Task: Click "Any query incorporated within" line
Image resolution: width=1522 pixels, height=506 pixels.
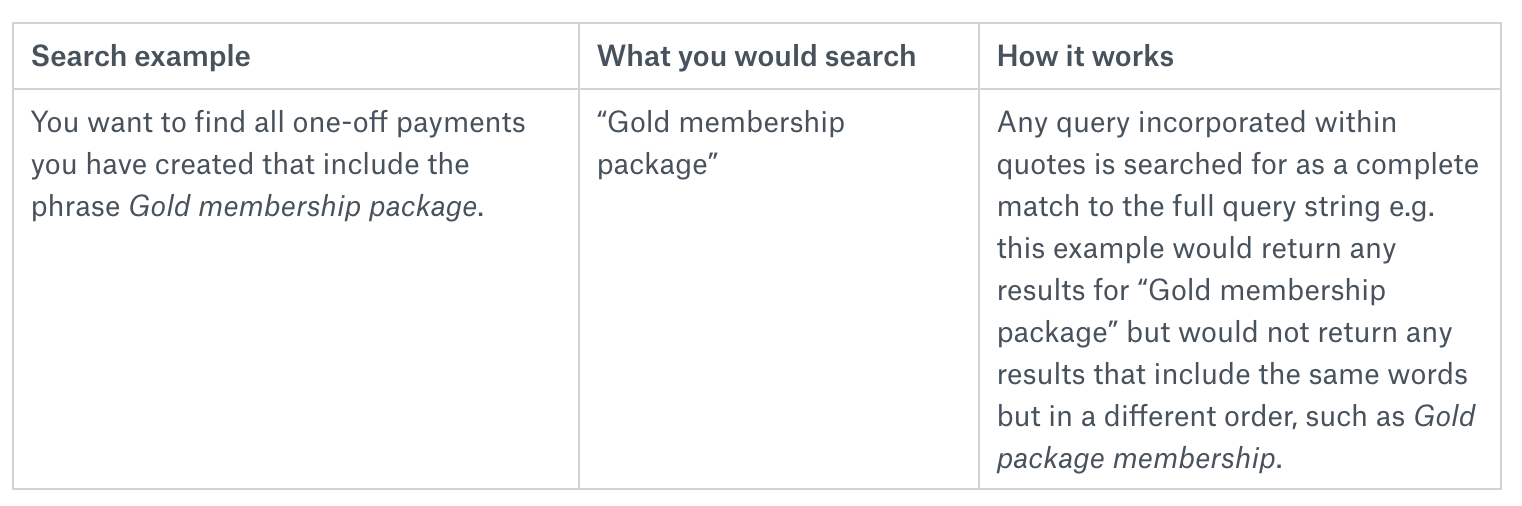Action: click(x=1197, y=123)
